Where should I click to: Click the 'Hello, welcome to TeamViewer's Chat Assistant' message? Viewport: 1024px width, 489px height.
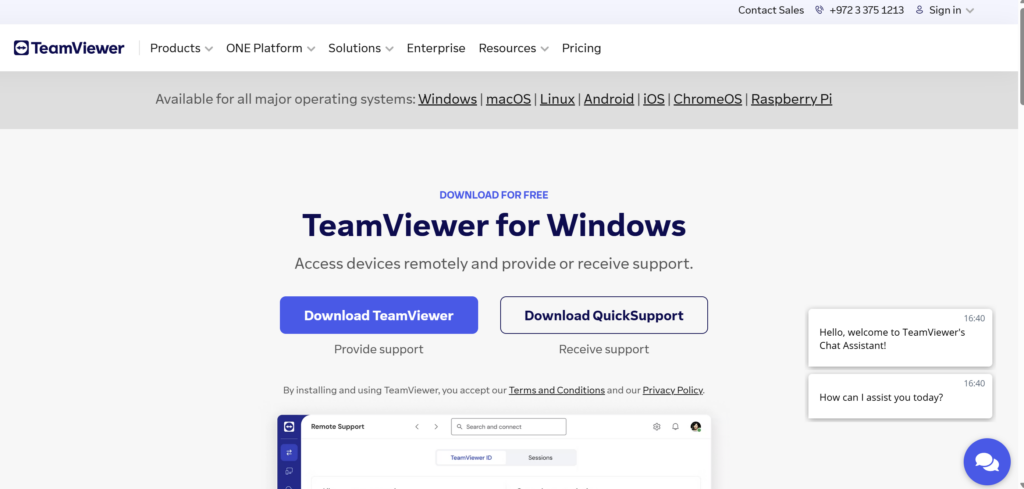tap(900, 338)
